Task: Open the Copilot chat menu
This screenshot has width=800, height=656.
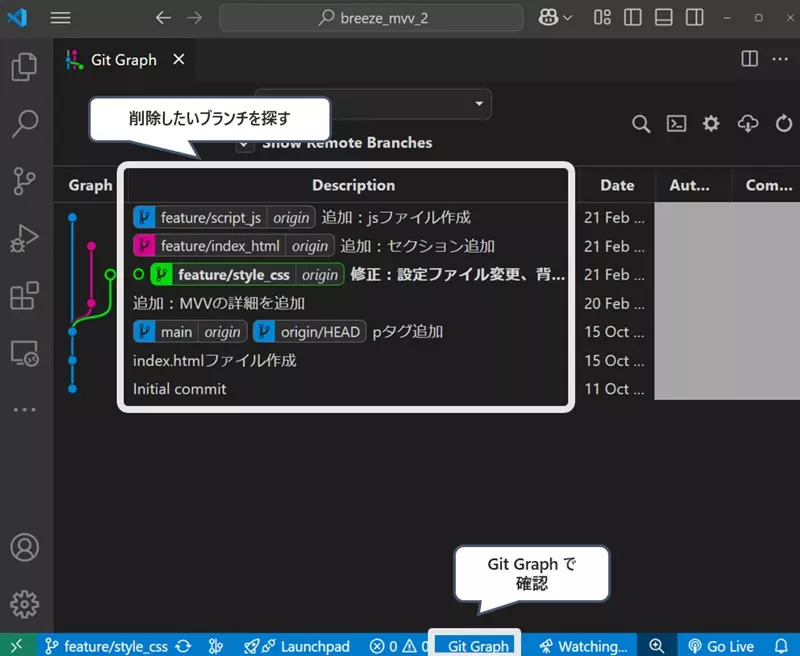Action: (555, 18)
